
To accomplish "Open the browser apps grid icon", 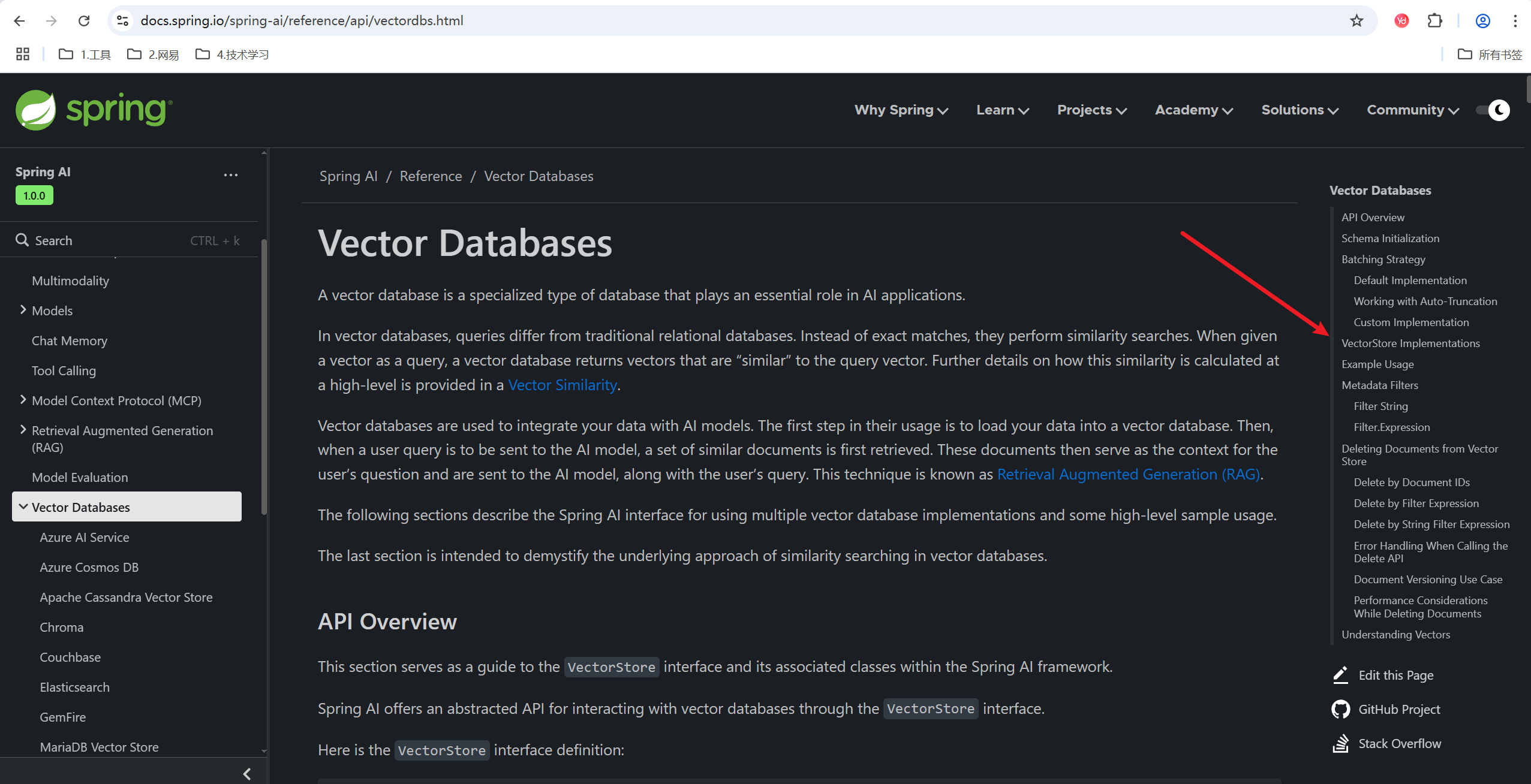I will coord(23,55).
